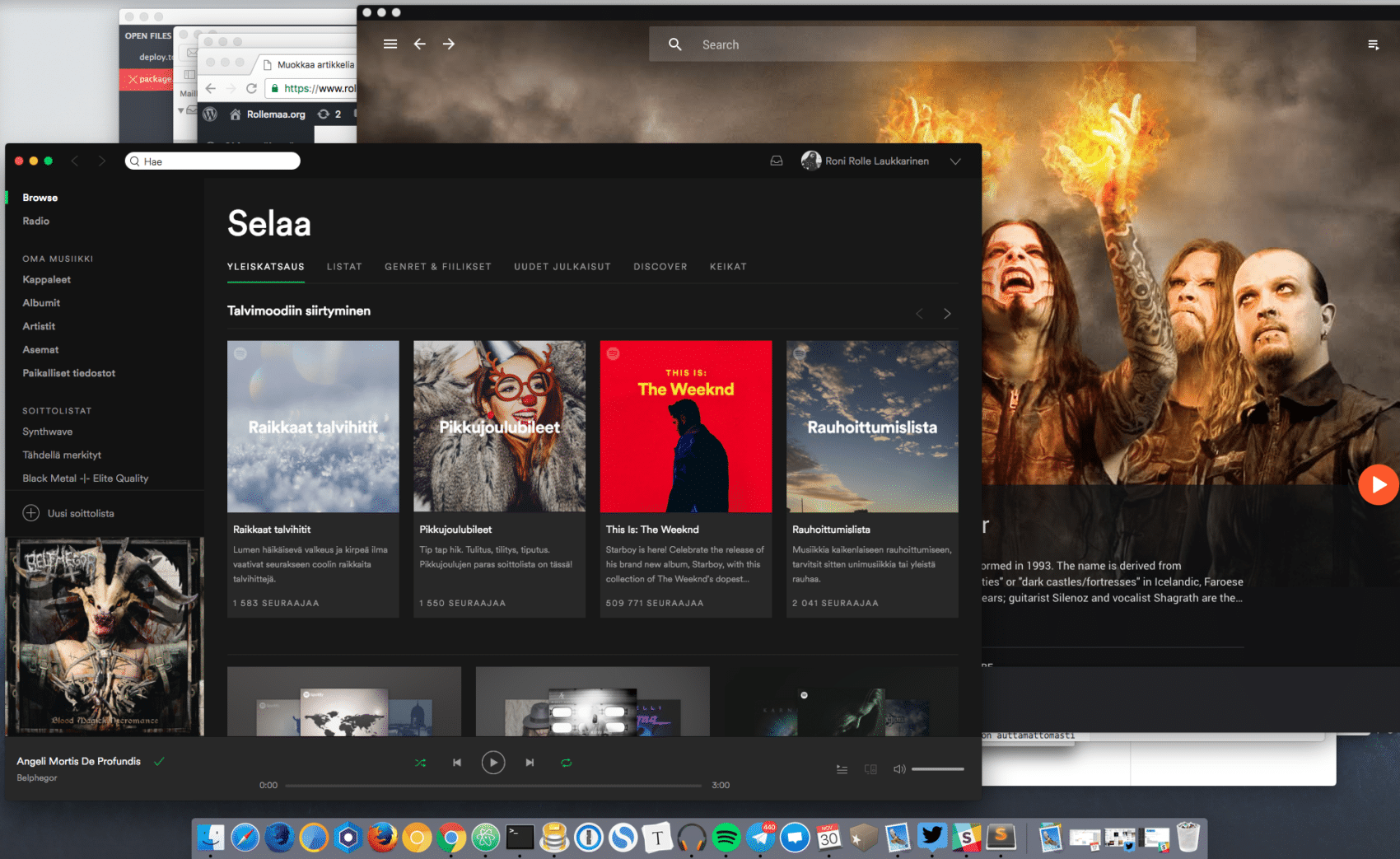Viewport: 1400px width, 859px height.
Task: Click the orange play button in background window
Action: click(x=1379, y=485)
